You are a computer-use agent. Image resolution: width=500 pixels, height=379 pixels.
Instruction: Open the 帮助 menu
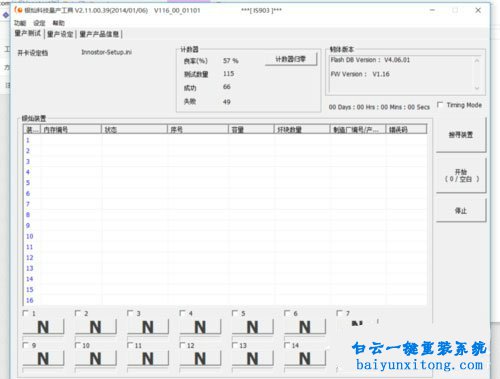tap(59, 23)
